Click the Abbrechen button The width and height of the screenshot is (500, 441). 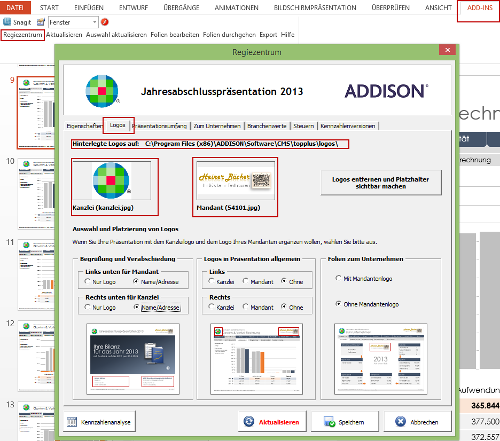pyautogui.click(x=418, y=422)
